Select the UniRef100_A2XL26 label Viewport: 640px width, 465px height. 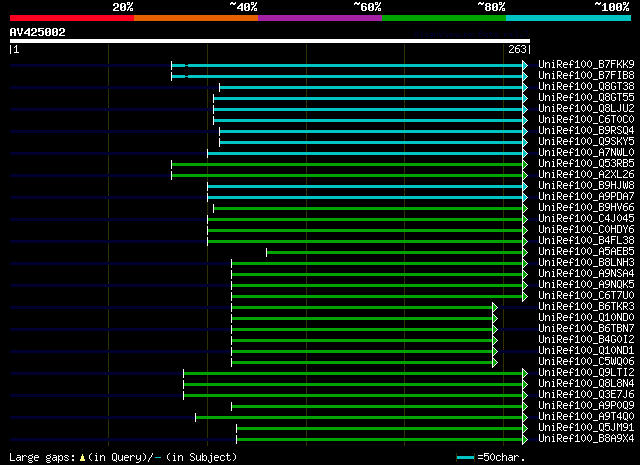point(586,175)
